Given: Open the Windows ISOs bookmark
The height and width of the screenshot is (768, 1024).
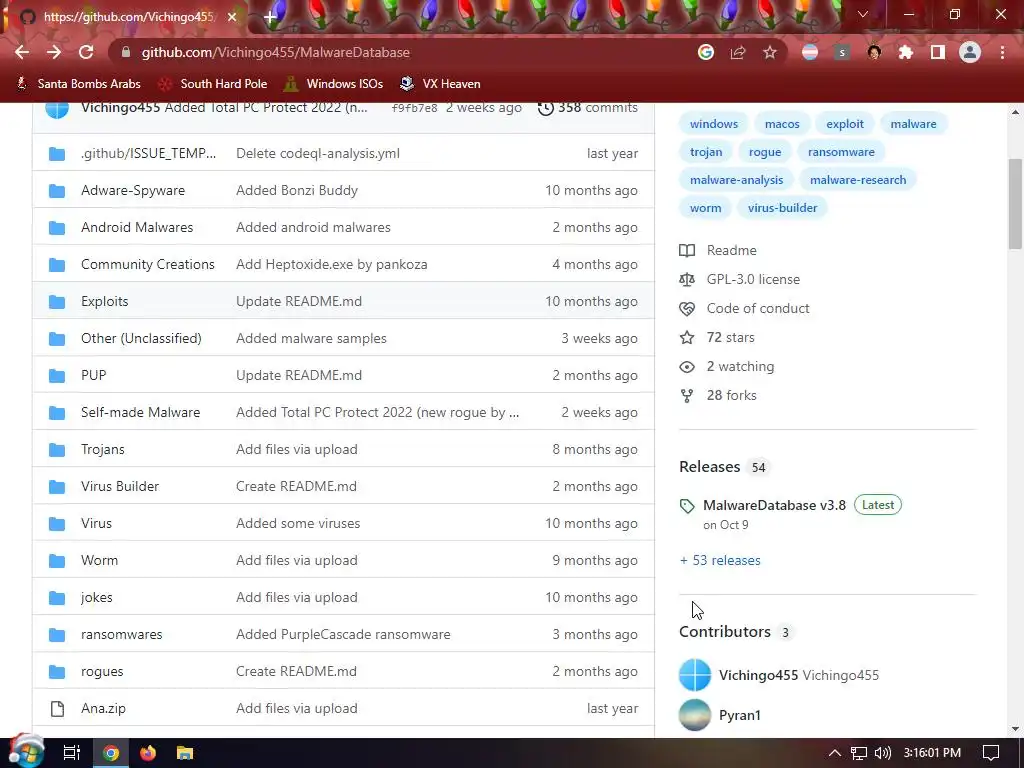Looking at the screenshot, I should pos(334,84).
